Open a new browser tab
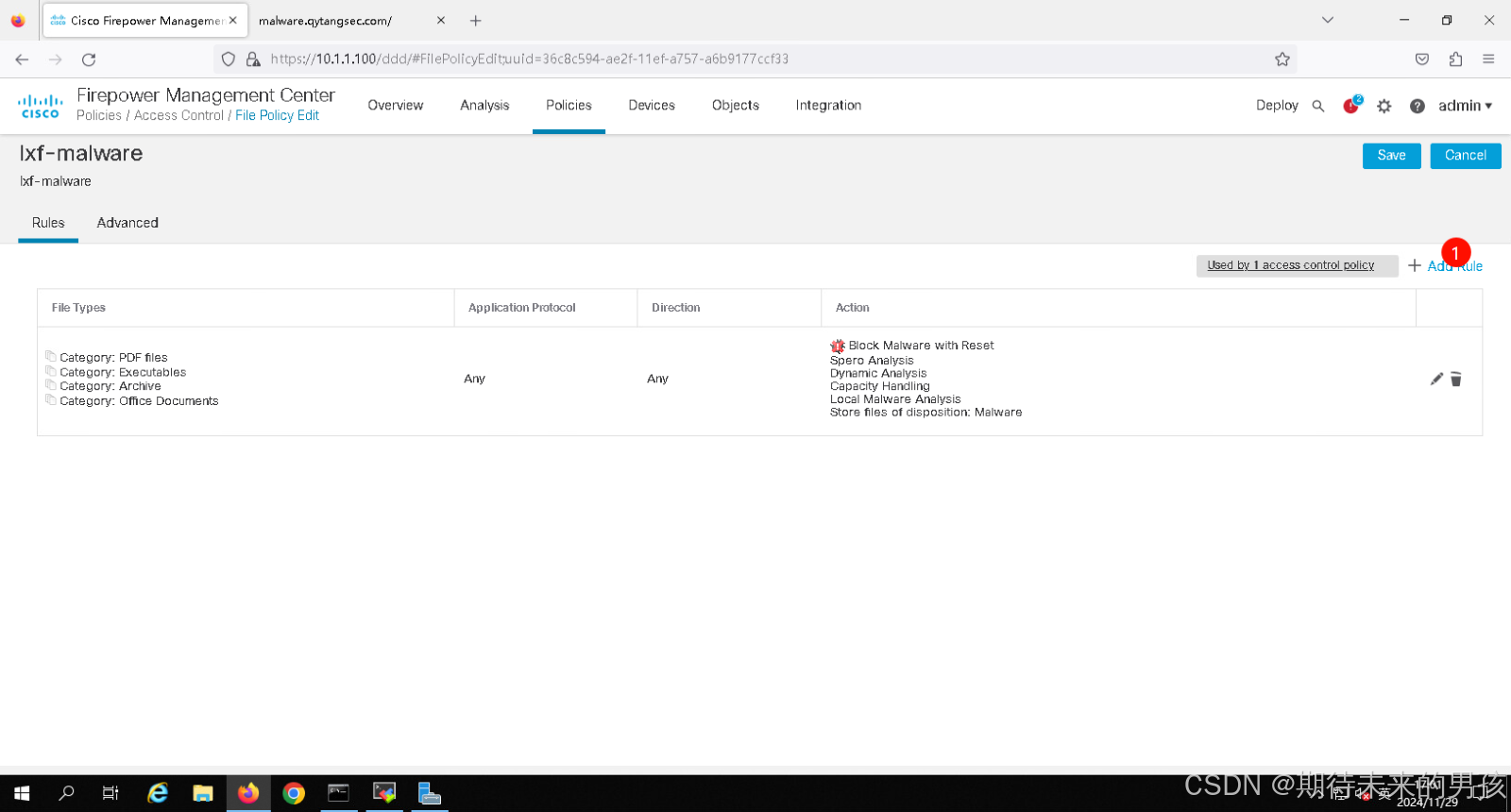1511x812 pixels. (476, 20)
